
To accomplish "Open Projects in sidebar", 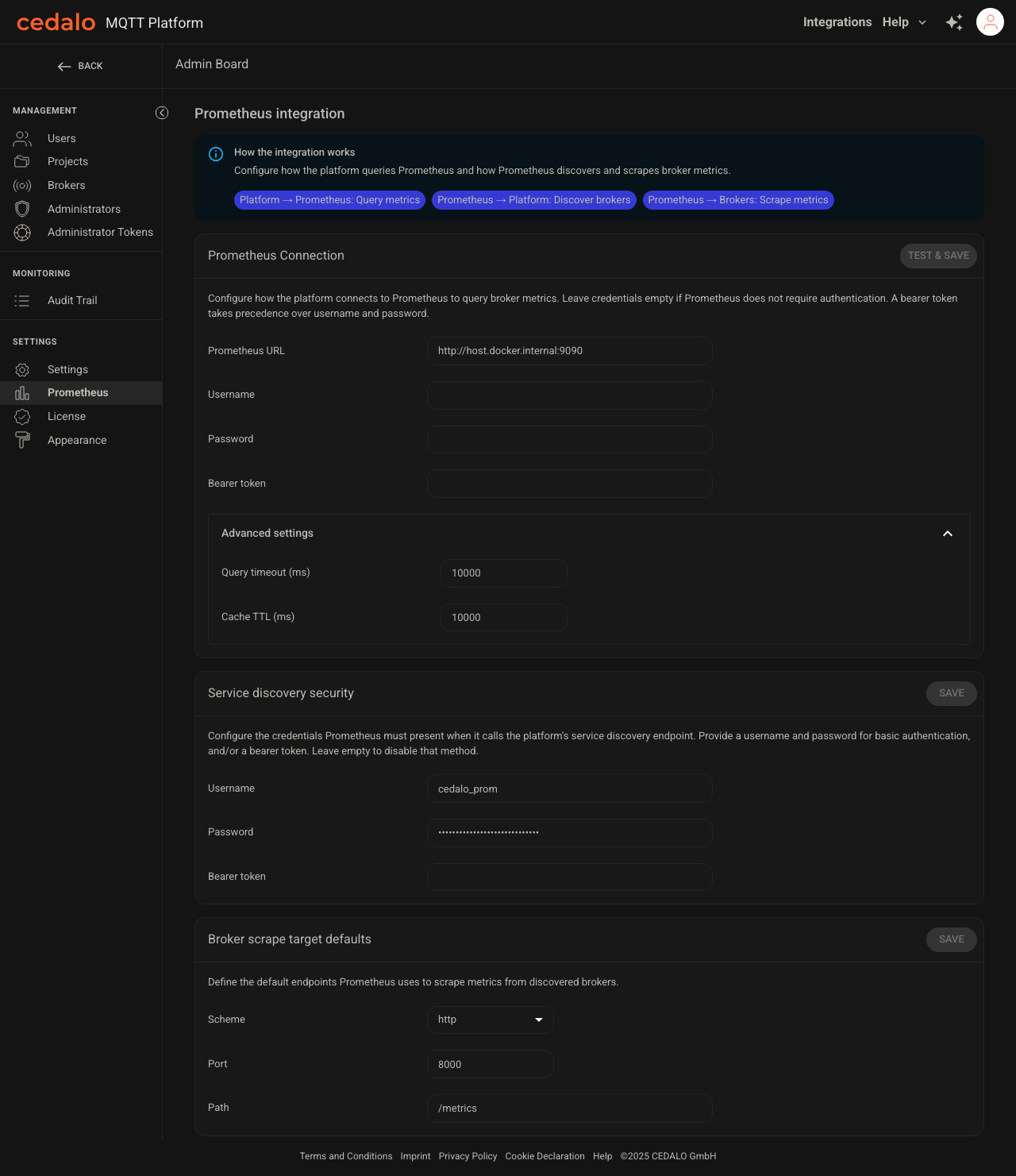I will [x=81, y=162].
